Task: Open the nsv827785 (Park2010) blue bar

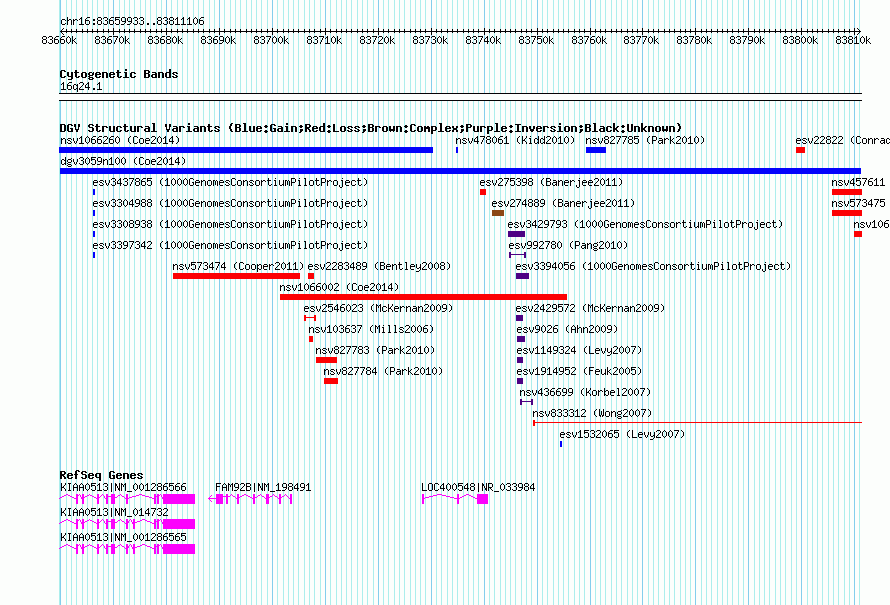Action: pos(595,150)
